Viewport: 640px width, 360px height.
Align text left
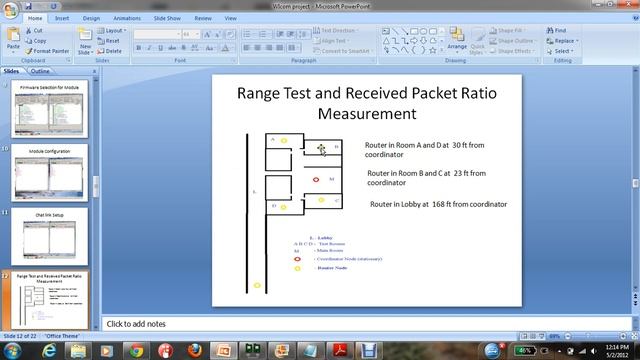247,48
